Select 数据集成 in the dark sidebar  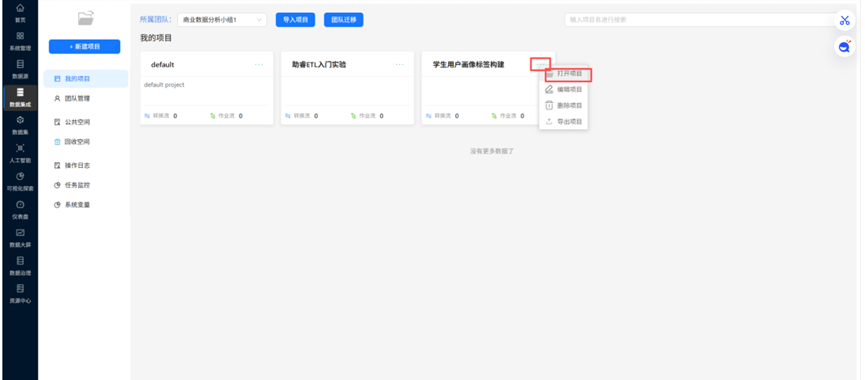tap(20, 97)
